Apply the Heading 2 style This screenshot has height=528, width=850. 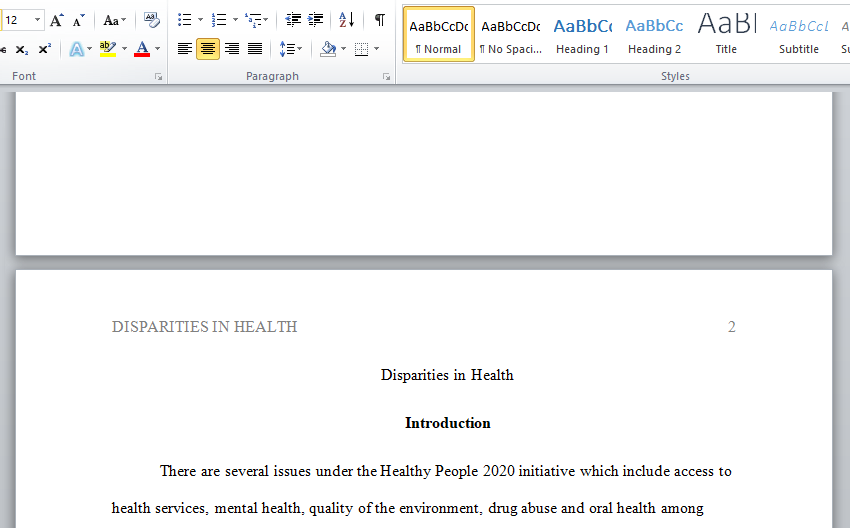tap(654, 34)
